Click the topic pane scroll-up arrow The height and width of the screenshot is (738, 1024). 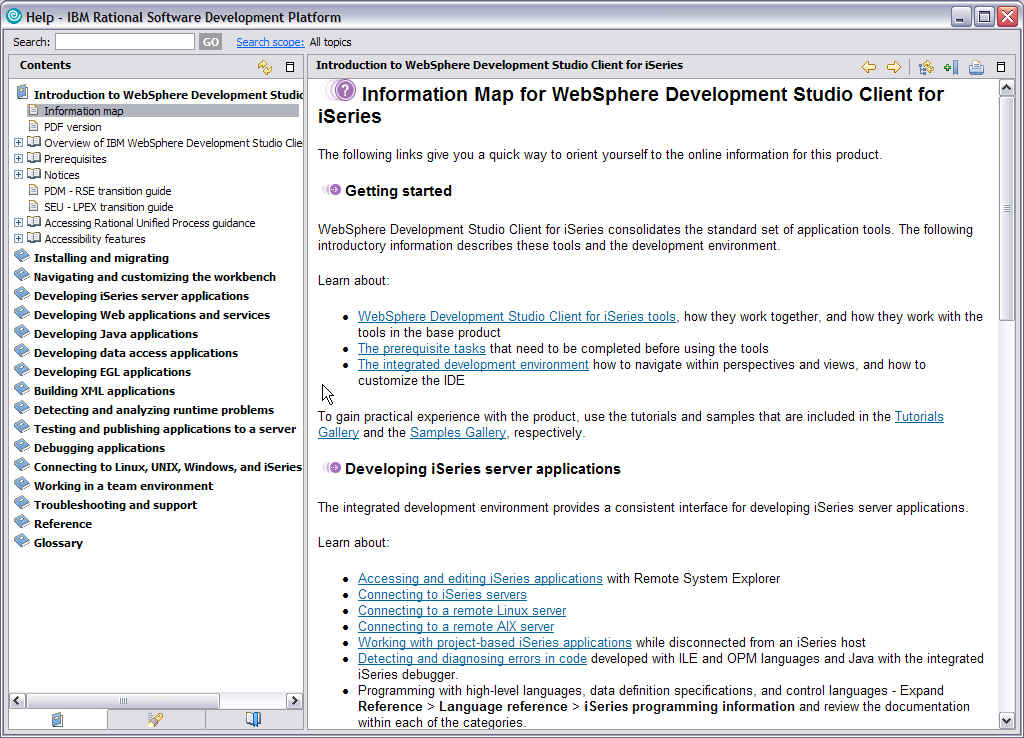[1006, 88]
